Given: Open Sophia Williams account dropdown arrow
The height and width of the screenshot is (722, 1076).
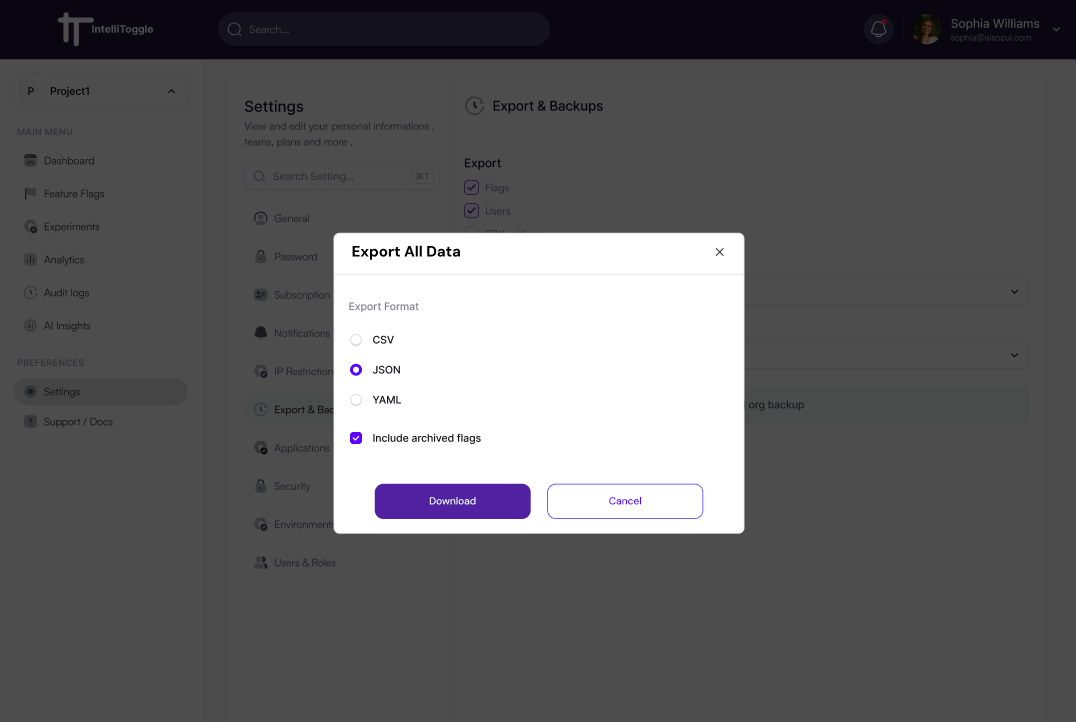Looking at the screenshot, I should coord(1057,30).
